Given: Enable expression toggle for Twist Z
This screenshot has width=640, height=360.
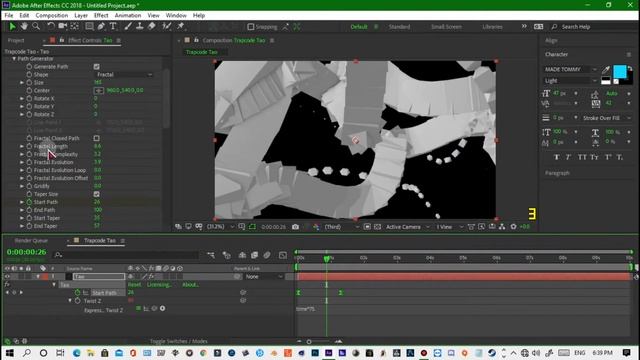Looking at the screenshot, I should tap(138, 309).
